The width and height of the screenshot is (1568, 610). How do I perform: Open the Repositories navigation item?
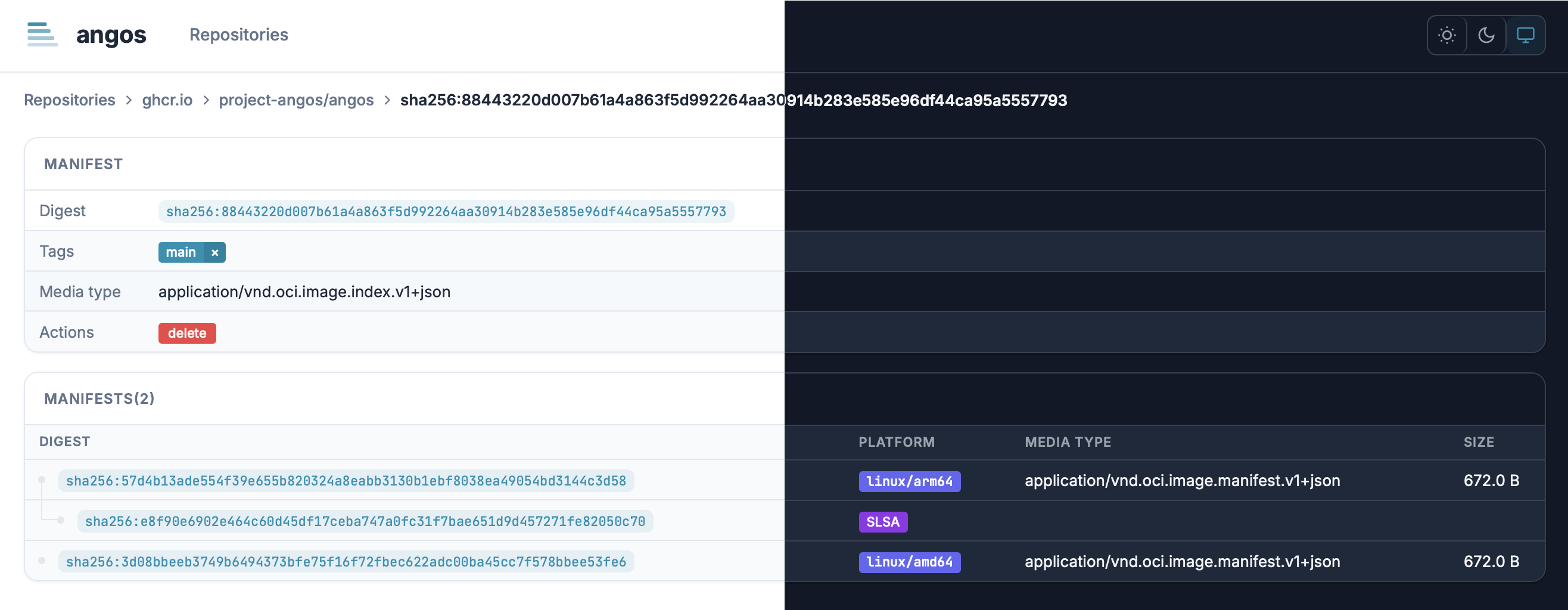[x=239, y=35]
